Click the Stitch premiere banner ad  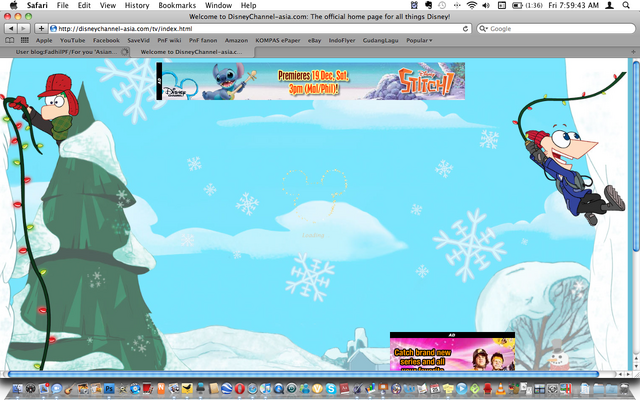[311, 81]
